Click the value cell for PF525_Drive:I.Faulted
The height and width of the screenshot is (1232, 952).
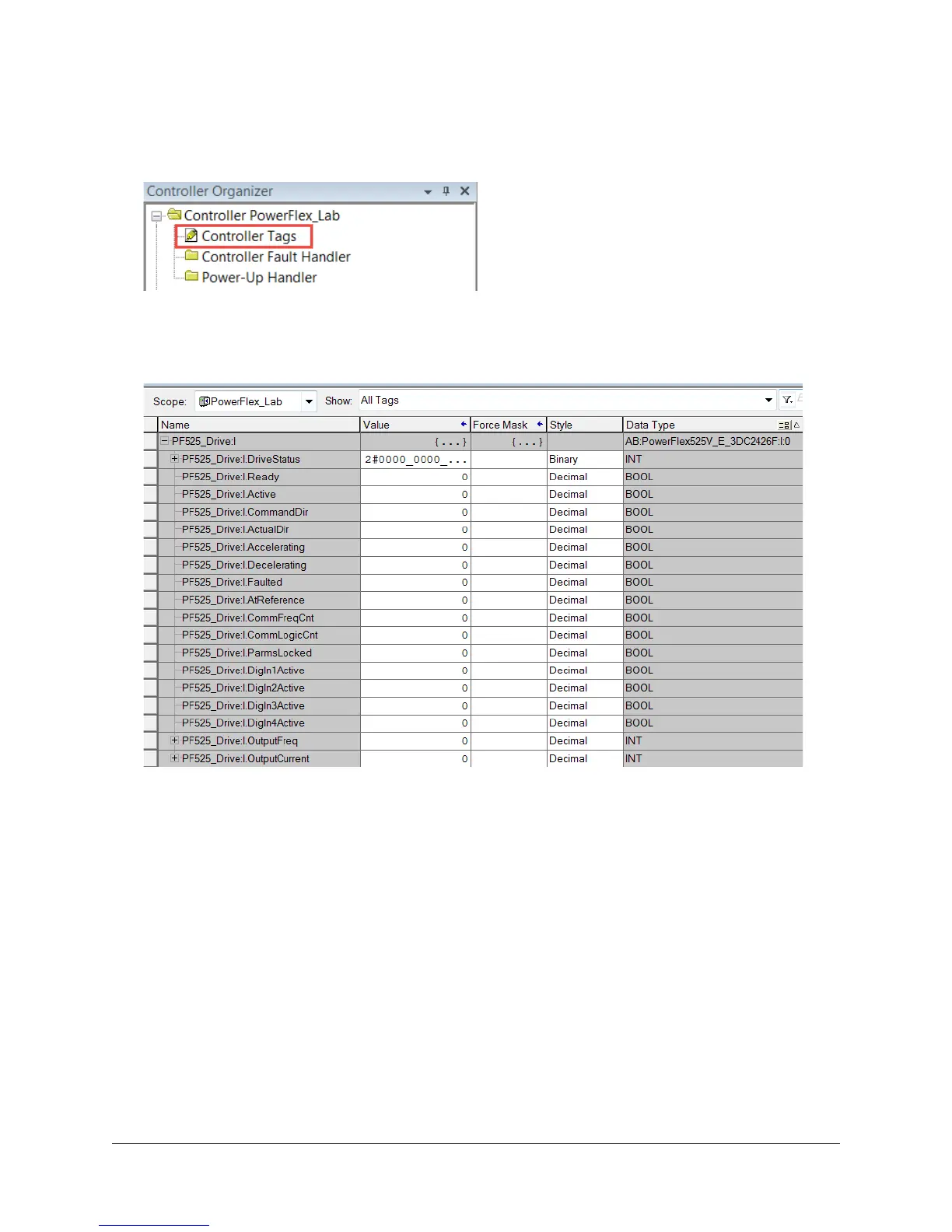(416, 582)
